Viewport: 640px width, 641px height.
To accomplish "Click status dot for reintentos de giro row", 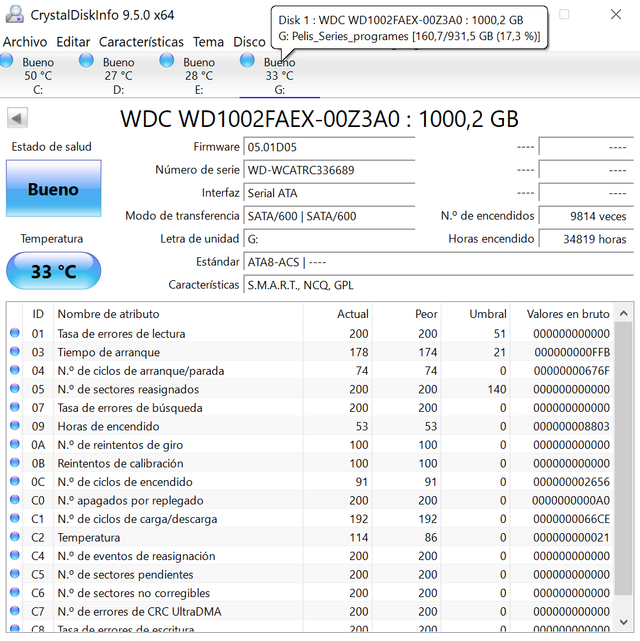I will coord(15,444).
